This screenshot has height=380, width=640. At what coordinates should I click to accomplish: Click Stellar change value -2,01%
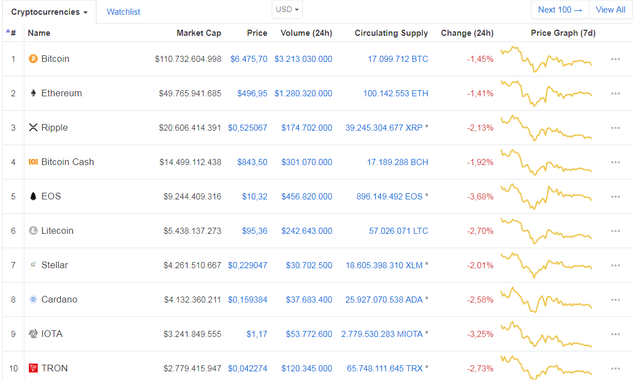[480, 265]
